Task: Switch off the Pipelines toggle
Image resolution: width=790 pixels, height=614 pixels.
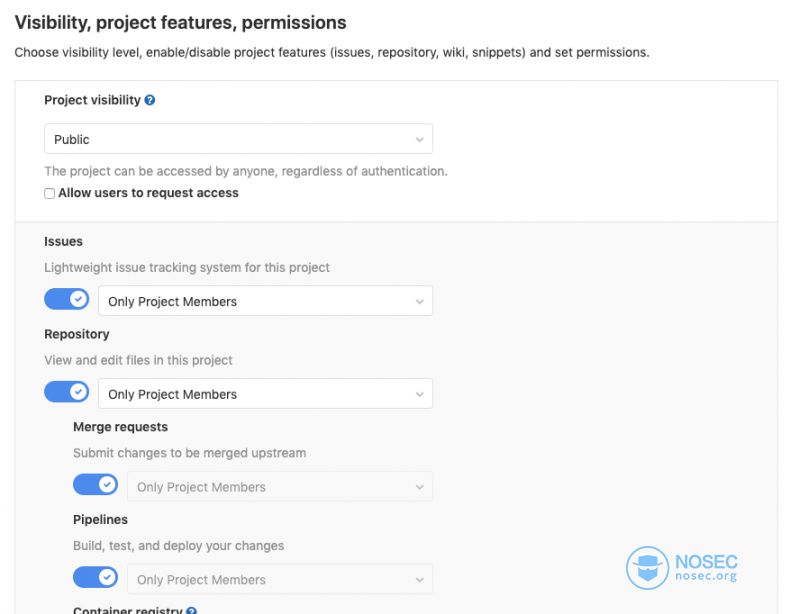Action: point(95,577)
